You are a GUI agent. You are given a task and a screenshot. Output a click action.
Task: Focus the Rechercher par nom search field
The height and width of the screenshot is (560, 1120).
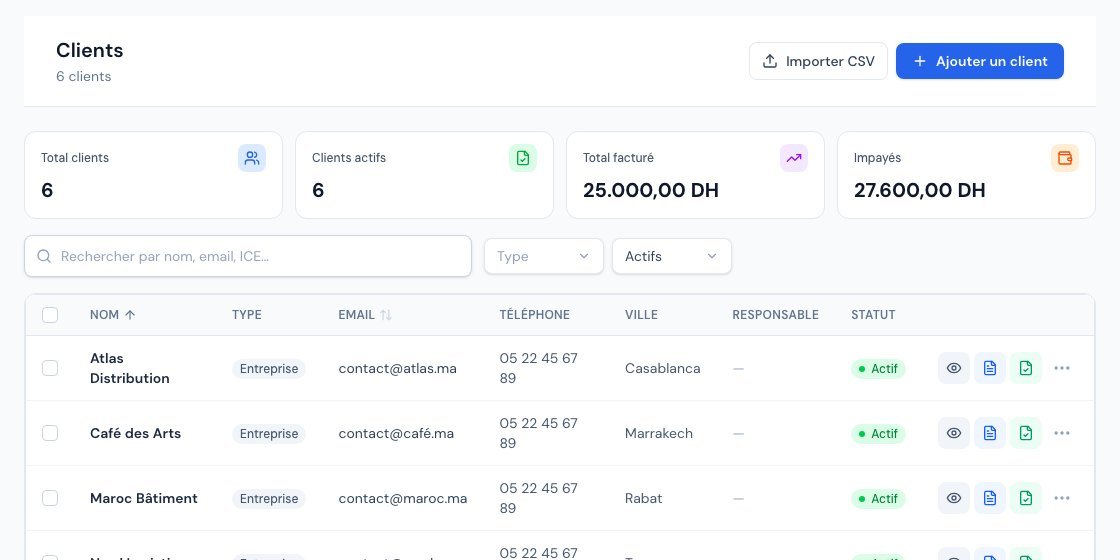click(248, 256)
